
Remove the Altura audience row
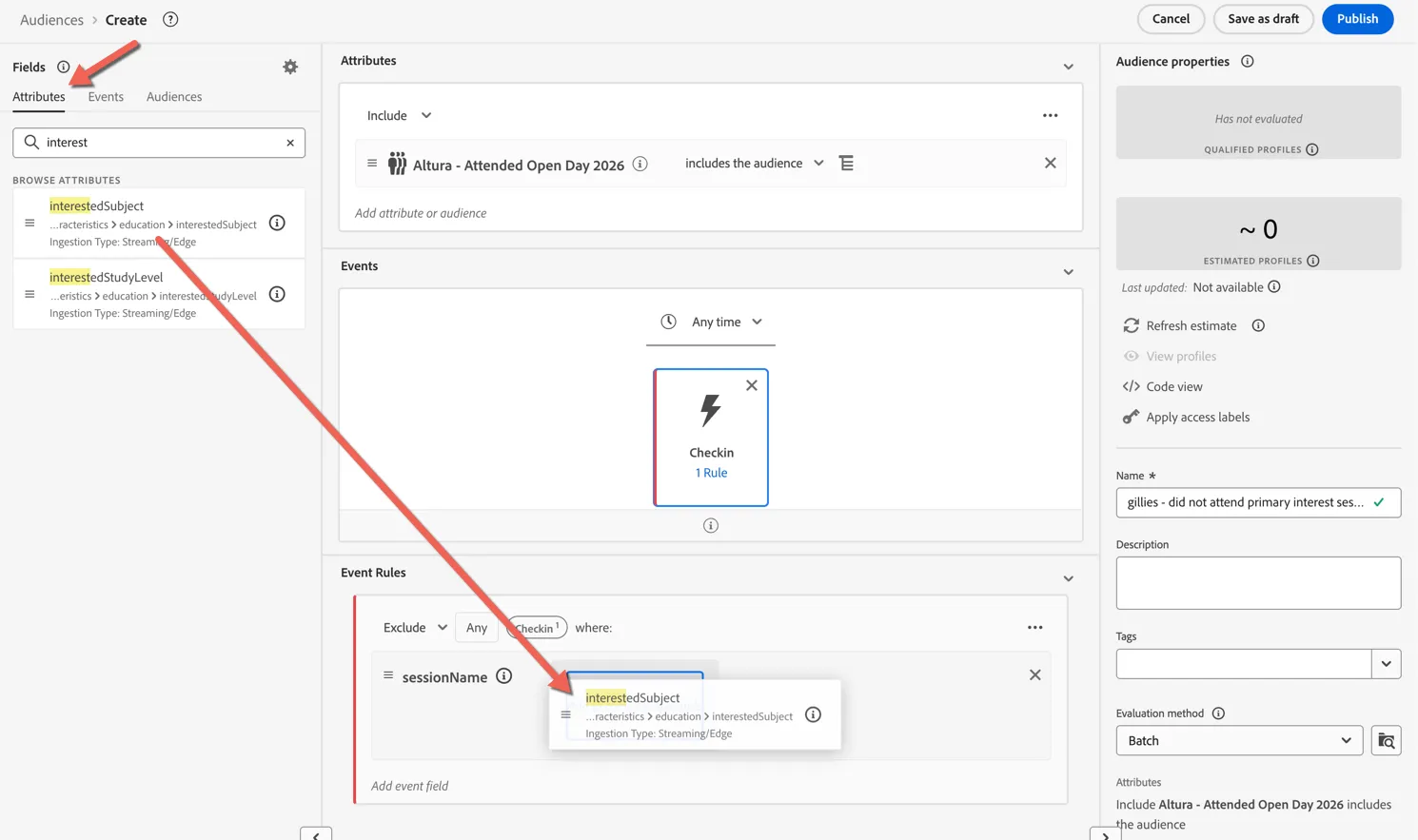(x=1050, y=163)
